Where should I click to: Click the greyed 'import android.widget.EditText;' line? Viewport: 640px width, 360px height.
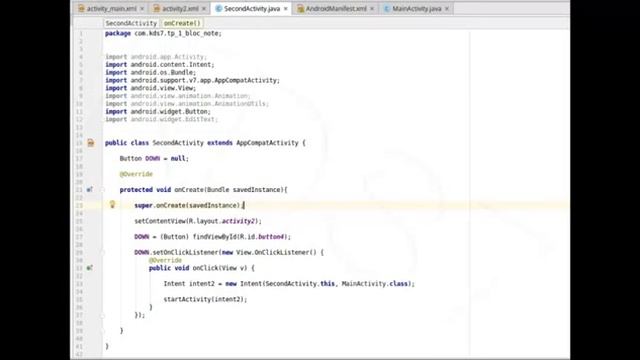pyautogui.click(x=162, y=119)
